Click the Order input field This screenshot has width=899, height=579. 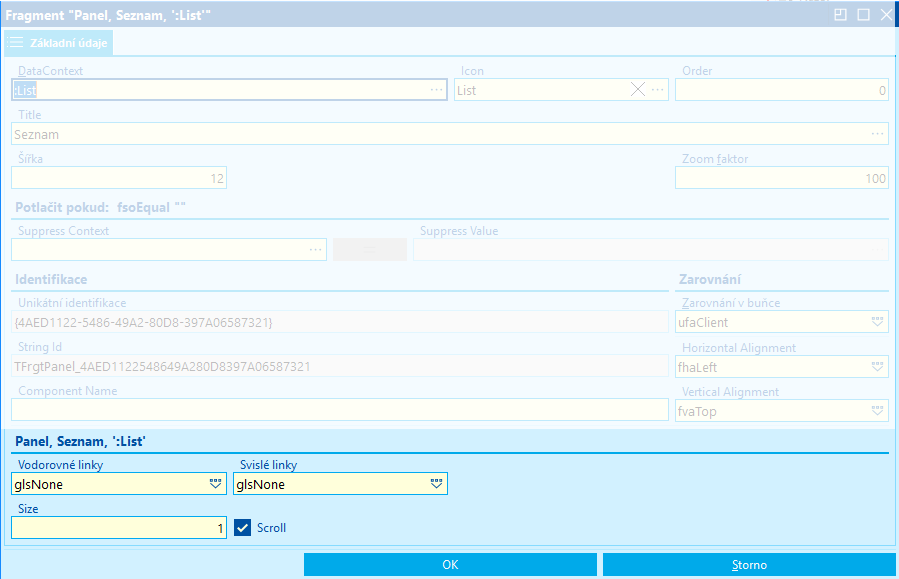pyautogui.click(x=782, y=90)
